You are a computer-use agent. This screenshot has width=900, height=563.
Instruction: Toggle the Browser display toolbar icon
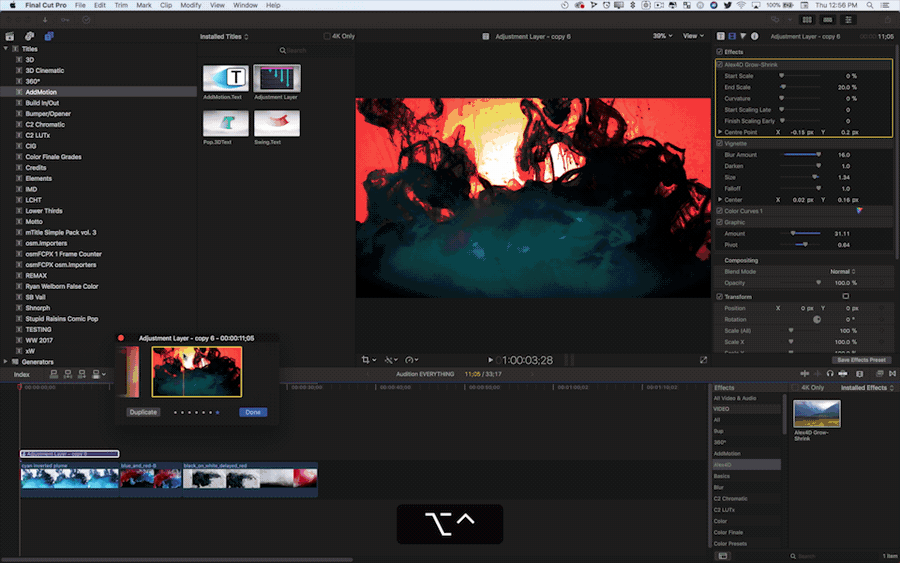click(x=806, y=20)
